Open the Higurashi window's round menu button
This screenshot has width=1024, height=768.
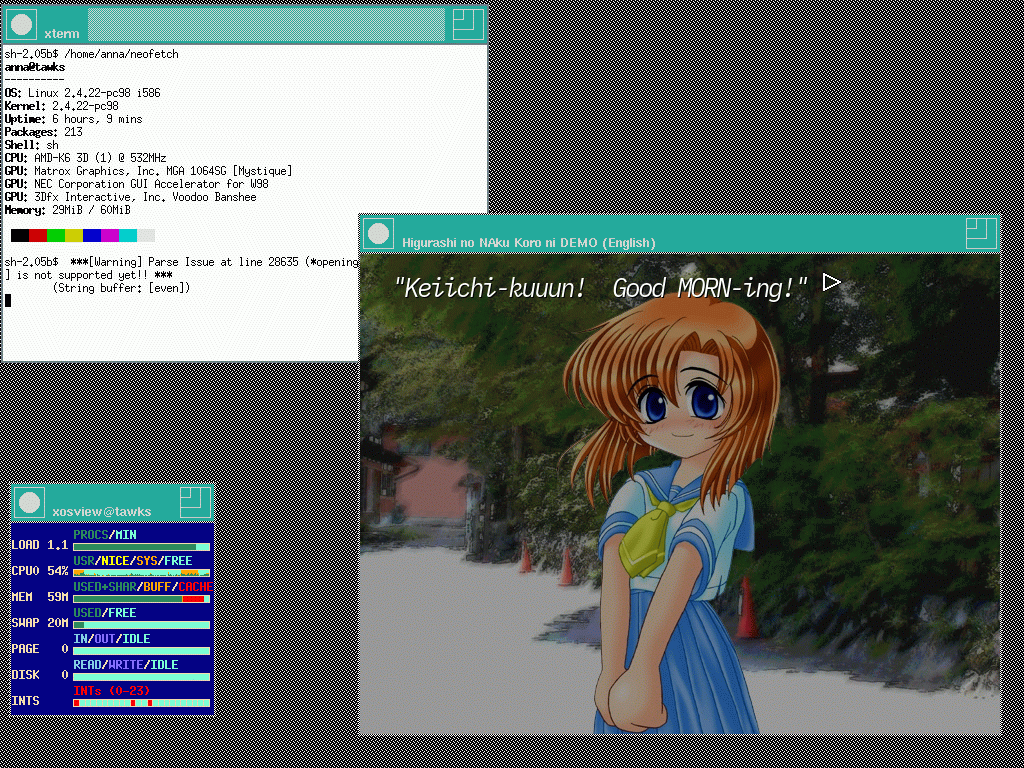click(379, 233)
